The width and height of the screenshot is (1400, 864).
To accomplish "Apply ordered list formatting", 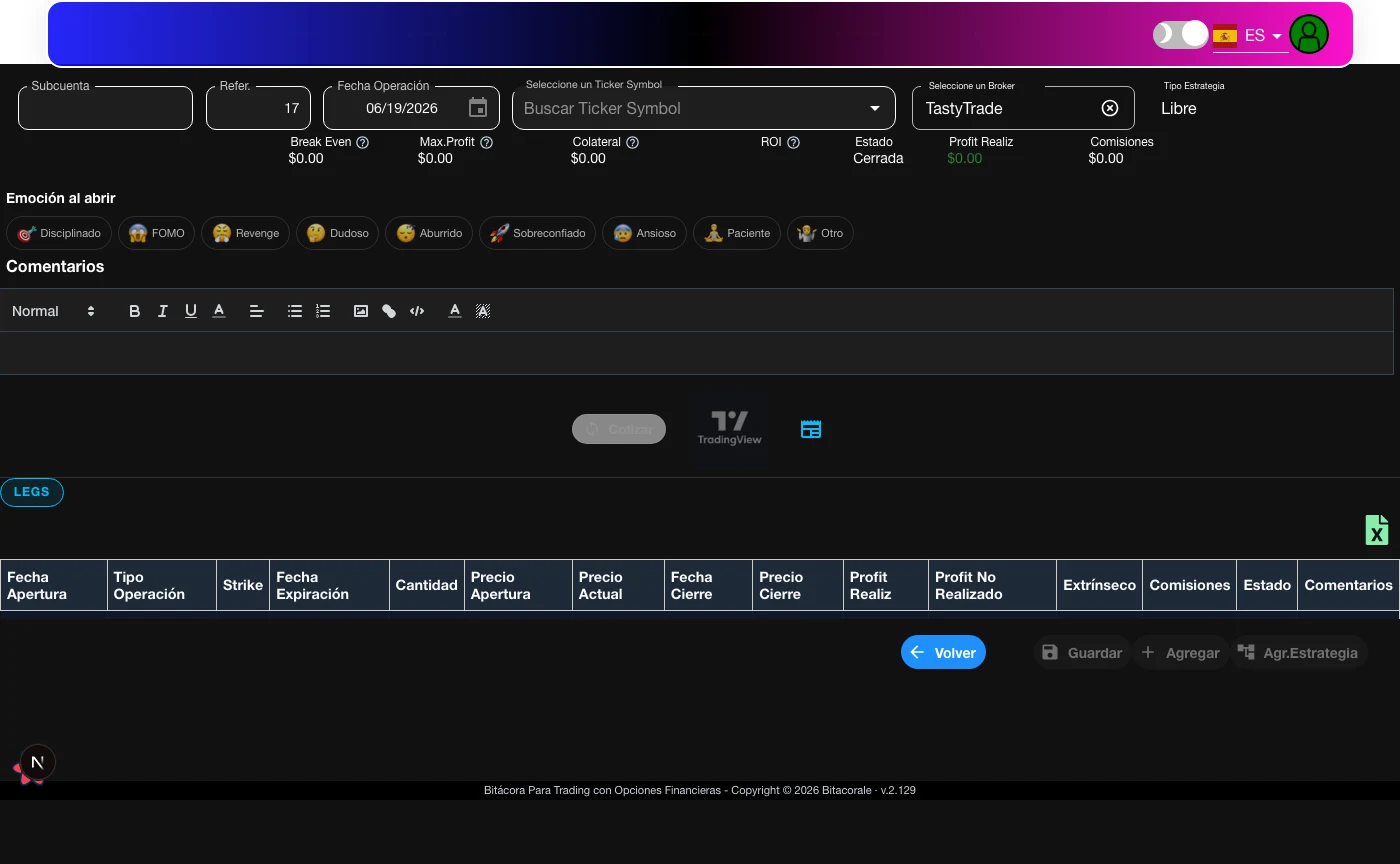I will coord(323,311).
